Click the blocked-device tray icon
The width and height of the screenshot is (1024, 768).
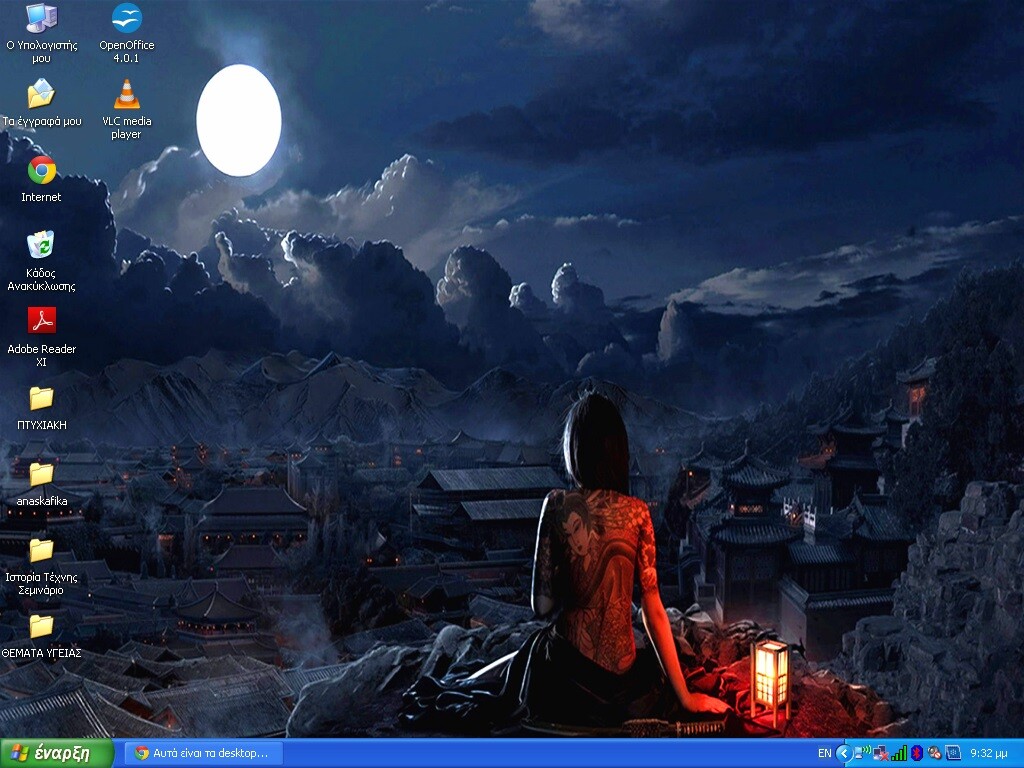click(935, 754)
